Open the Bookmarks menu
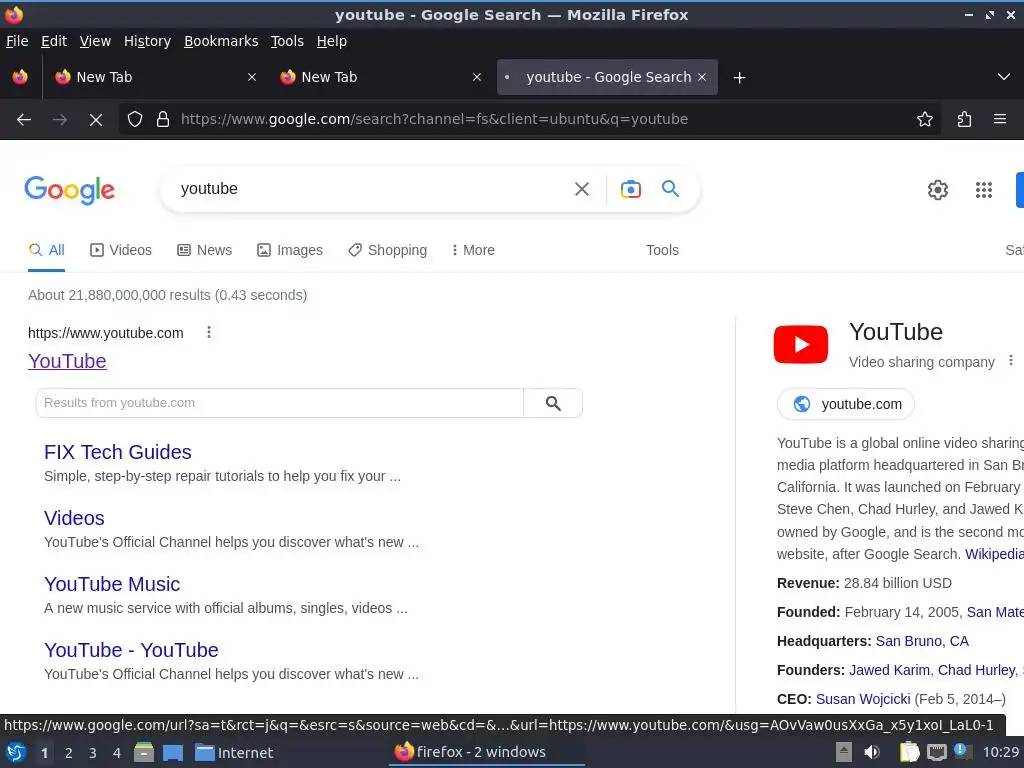Viewport: 1024px width, 768px height. [x=221, y=41]
